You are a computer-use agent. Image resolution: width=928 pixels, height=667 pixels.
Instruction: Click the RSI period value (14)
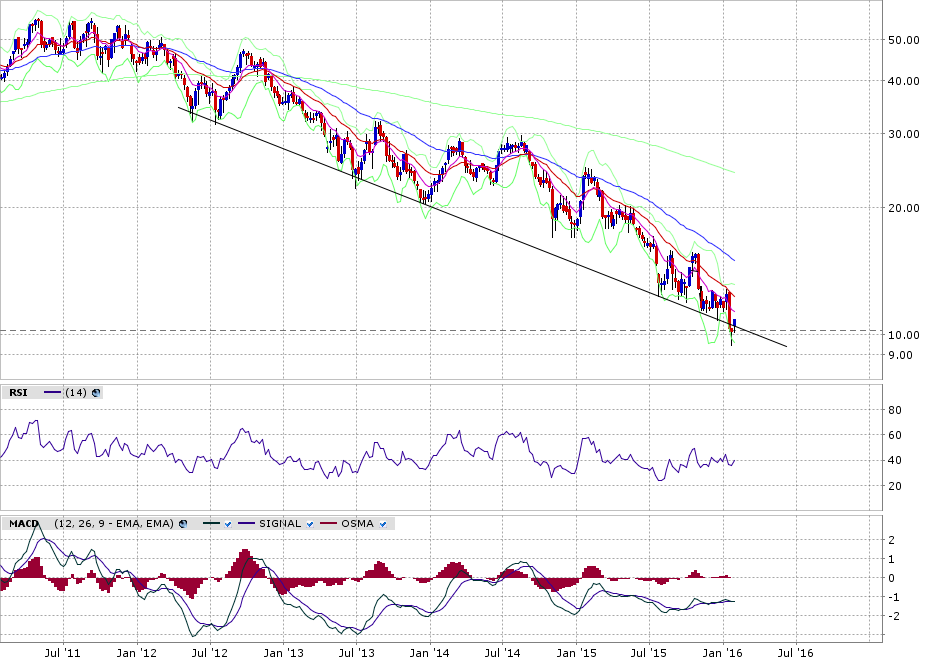pyautogui.click(x=74, y=393)
